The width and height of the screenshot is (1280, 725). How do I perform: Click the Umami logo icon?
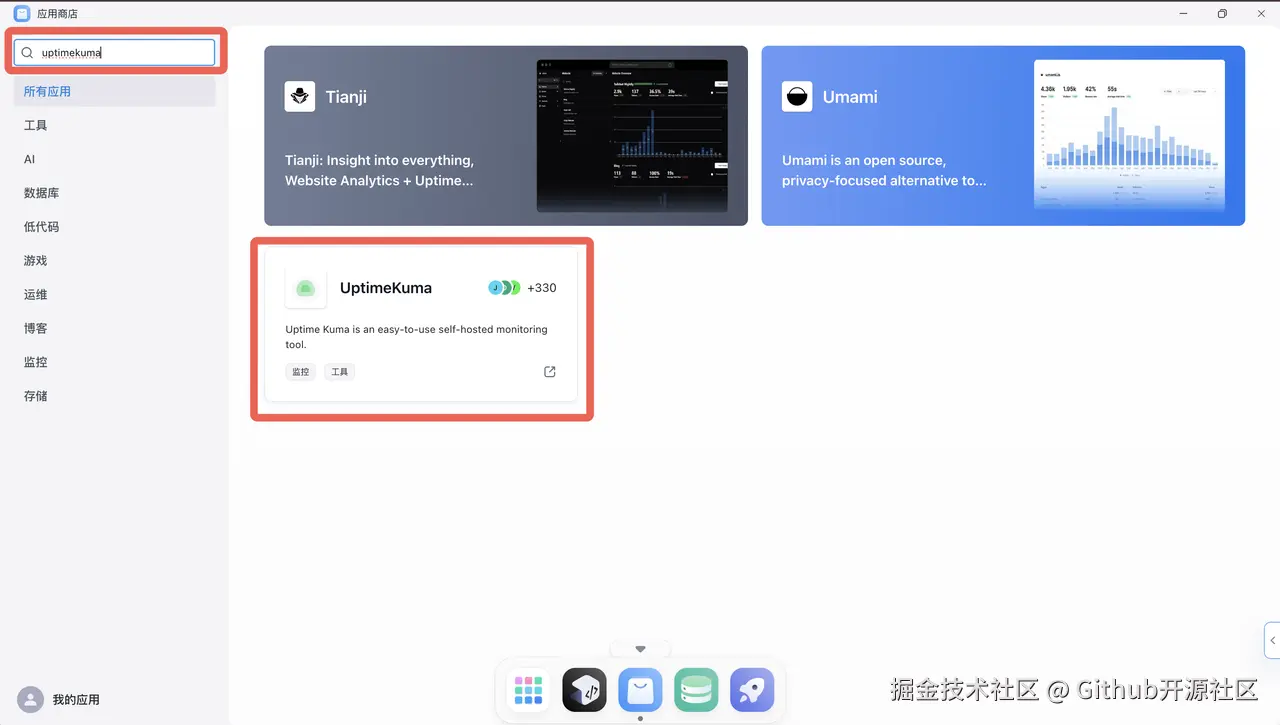tap(797, 97)
